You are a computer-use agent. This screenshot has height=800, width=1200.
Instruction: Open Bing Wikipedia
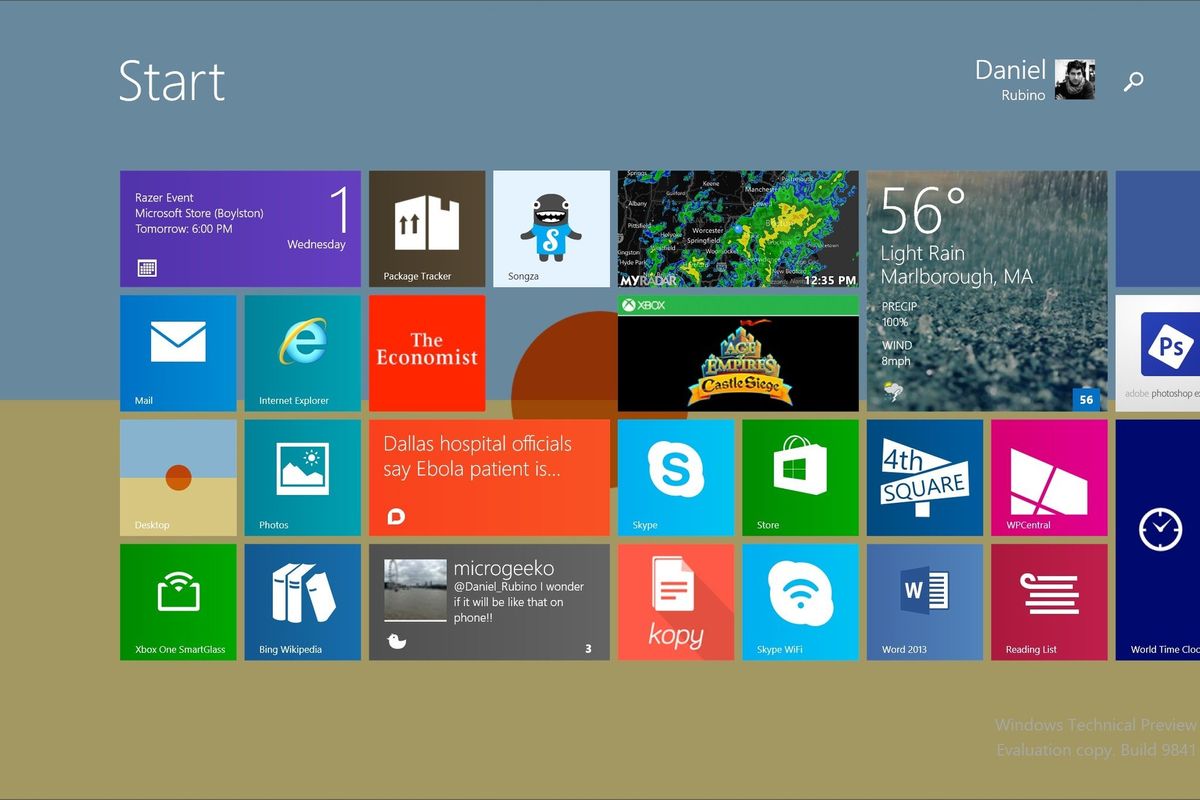tap(302, 602)
